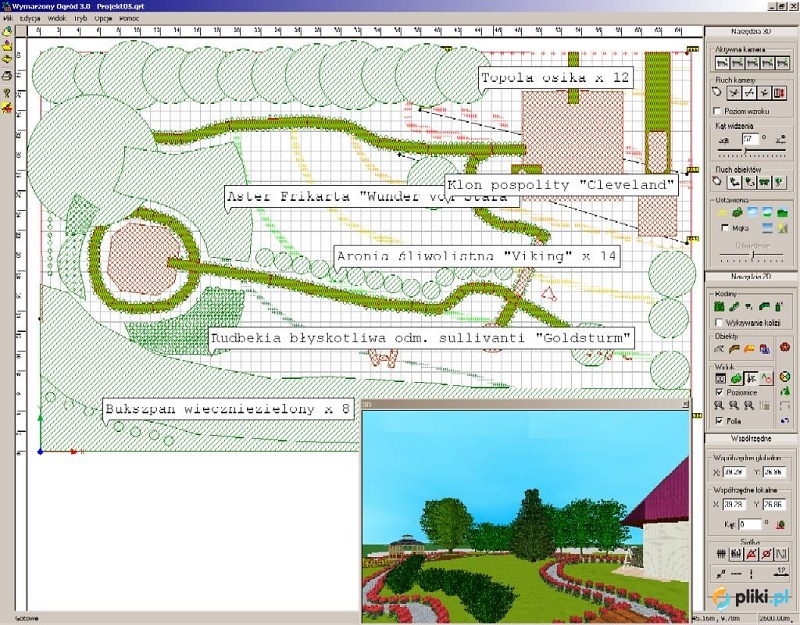This screenshot has height=625, width=800.
Task: Click the red-arrow Ruch kamery button
Action: [779, 93]
